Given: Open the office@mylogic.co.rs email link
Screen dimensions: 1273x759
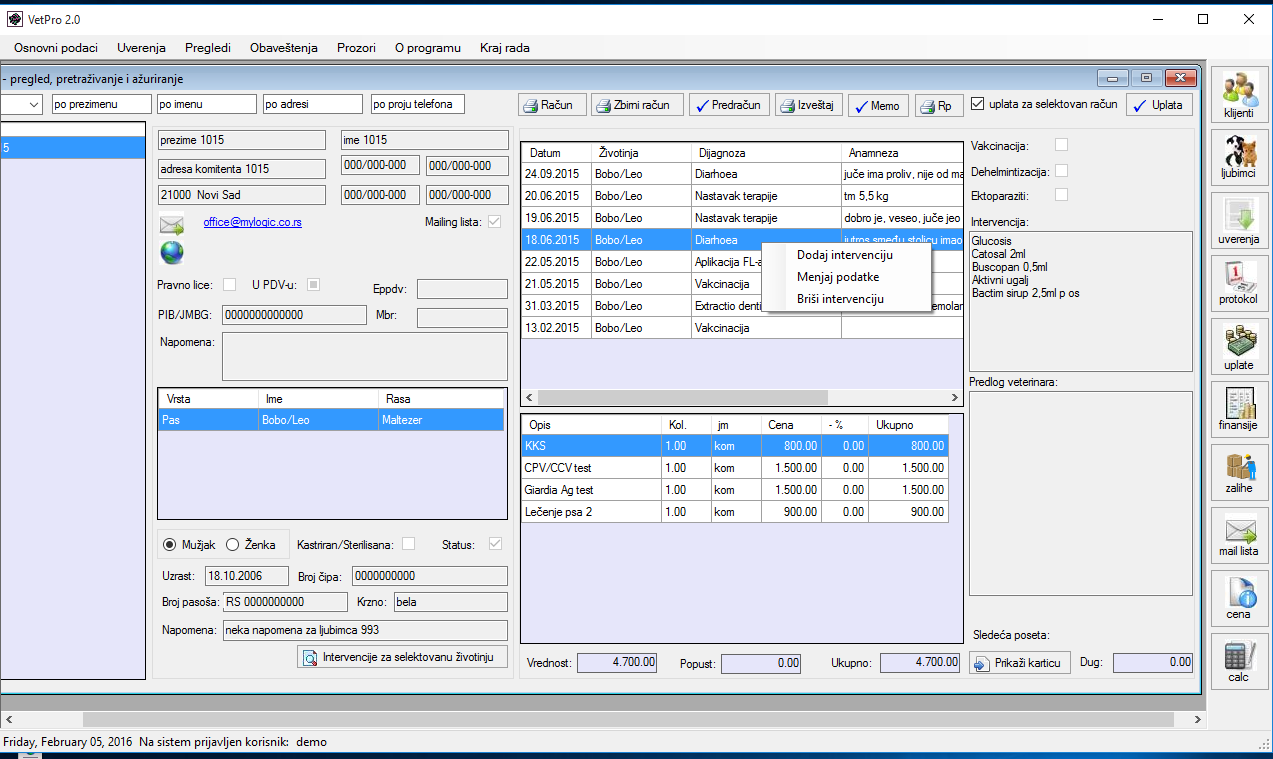Looking at the screenshot, I should 252,222.
